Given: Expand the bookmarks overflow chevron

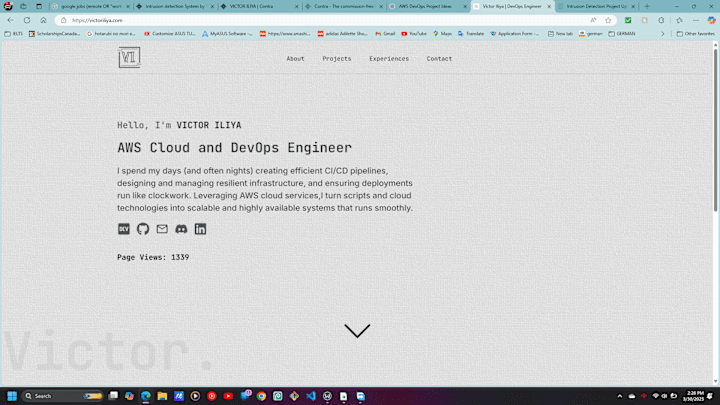Looking at the screenshot, I should (x=663, y=34).
